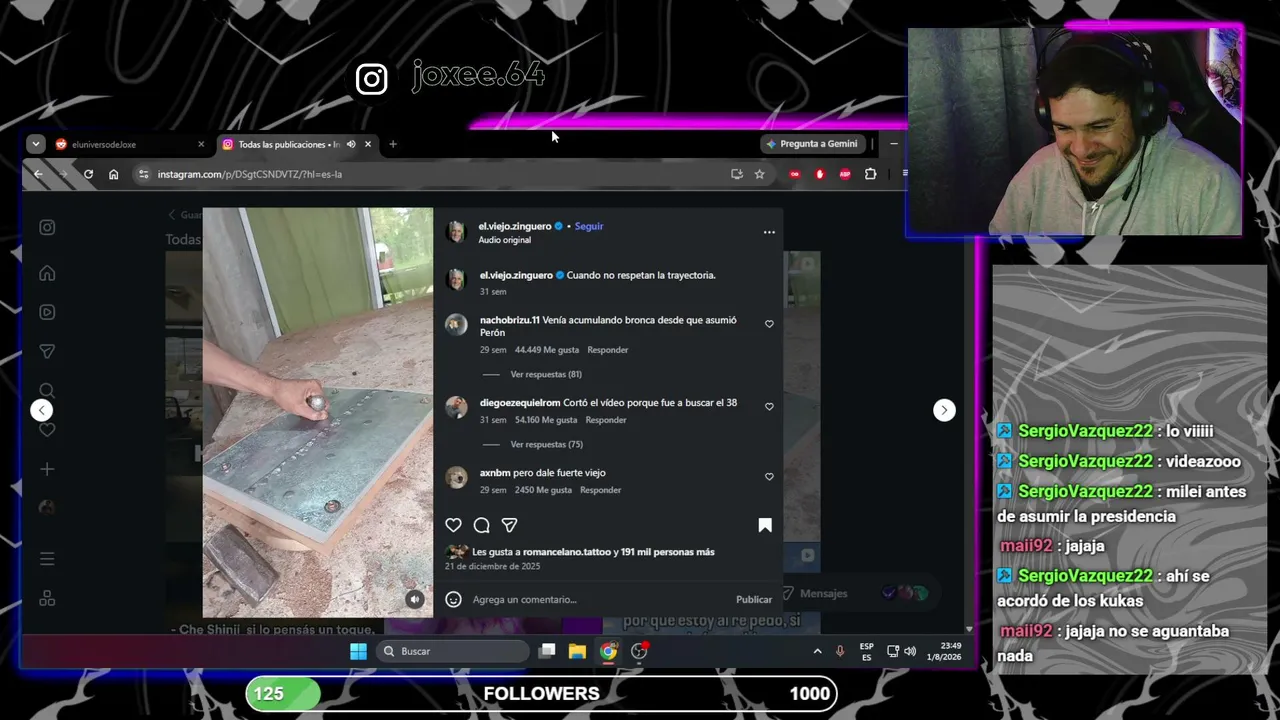Expand Ver respuestas (81) replies

(x=546, y=374)
